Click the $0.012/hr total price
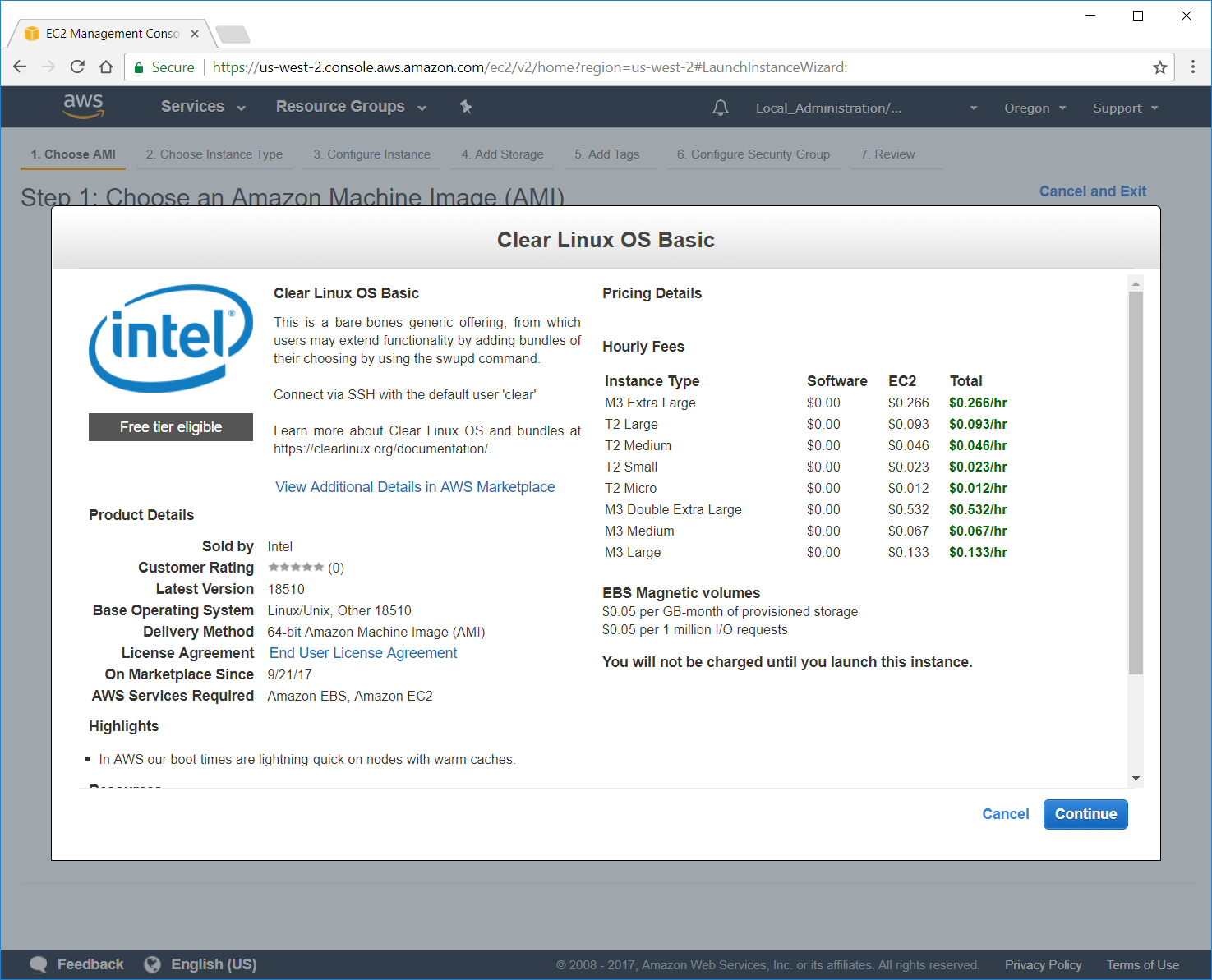Viewport: 1212px width, 980px height. [978, 488]
